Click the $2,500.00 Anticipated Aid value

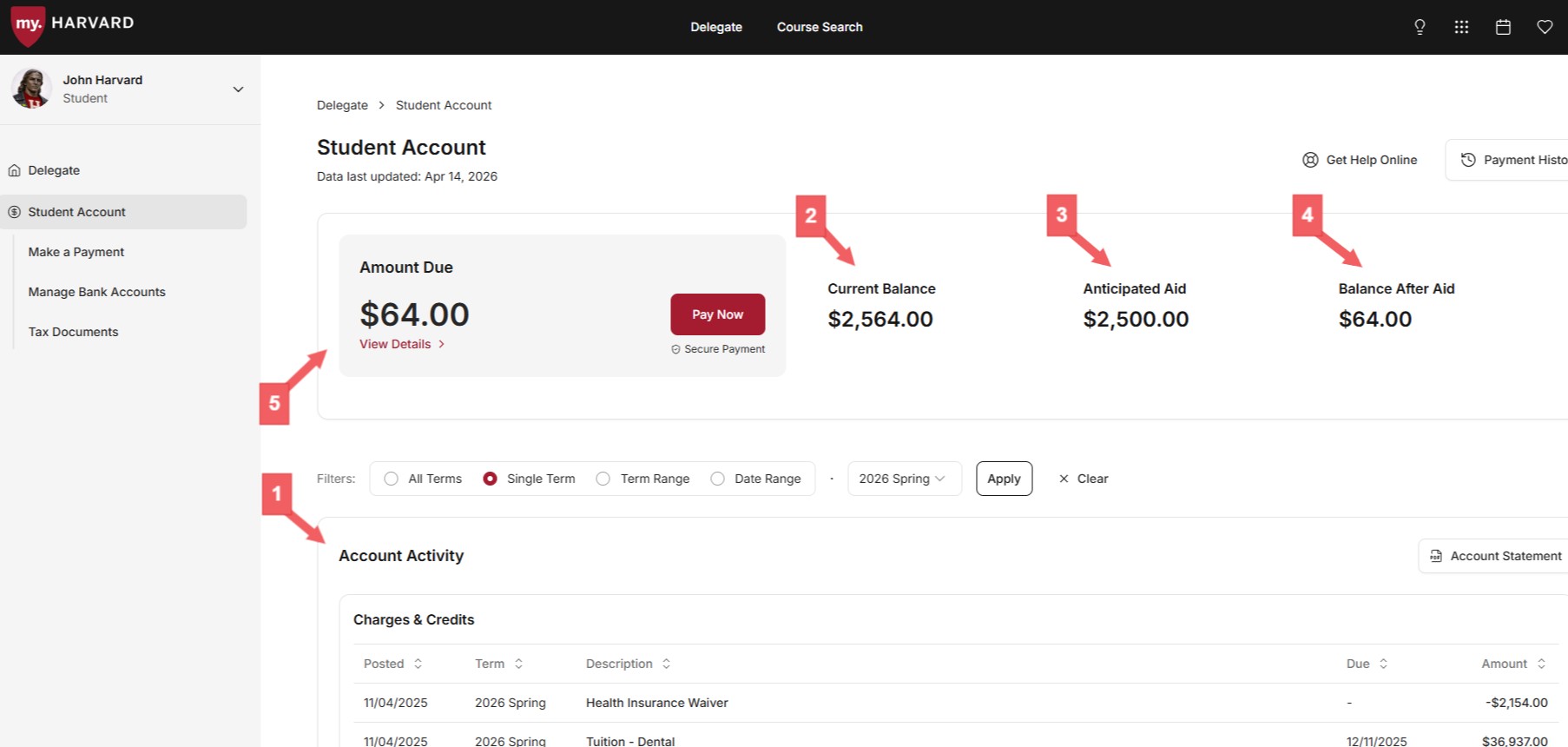1136,319
